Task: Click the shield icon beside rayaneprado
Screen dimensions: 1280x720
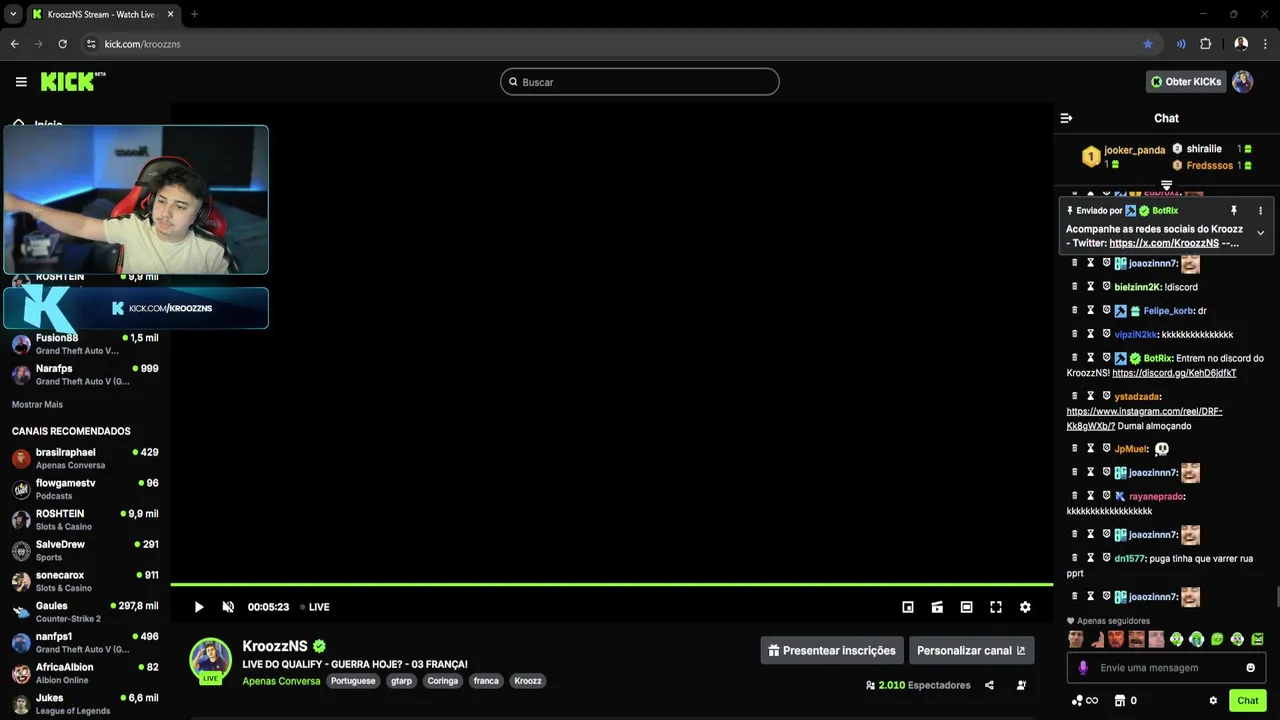Action: coord(1106,496)
